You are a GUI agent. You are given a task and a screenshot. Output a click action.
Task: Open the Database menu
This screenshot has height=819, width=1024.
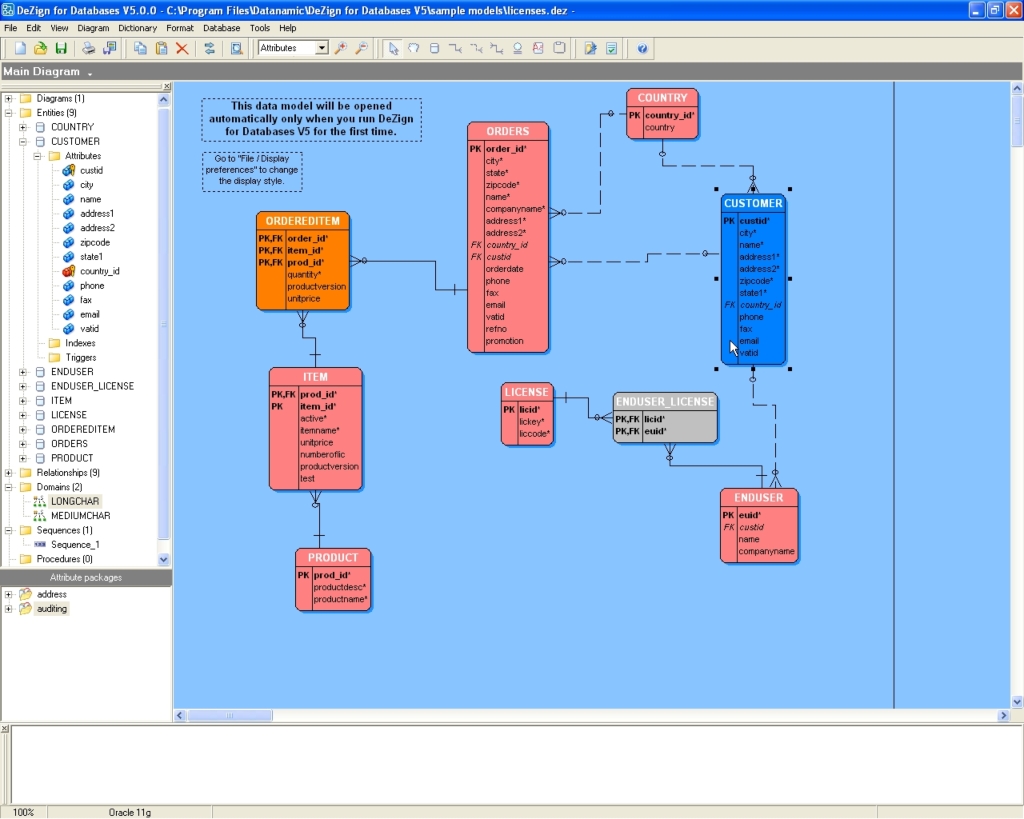pos(221,28)
